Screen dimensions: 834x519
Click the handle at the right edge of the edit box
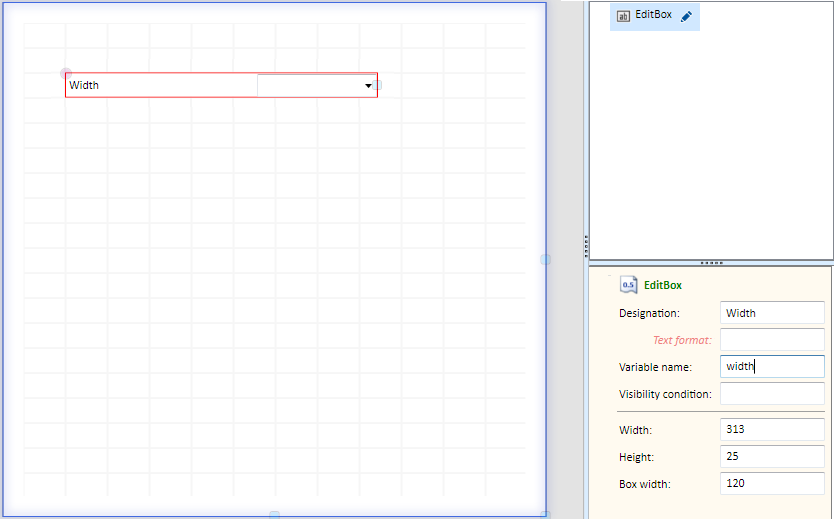click(377, 85)
